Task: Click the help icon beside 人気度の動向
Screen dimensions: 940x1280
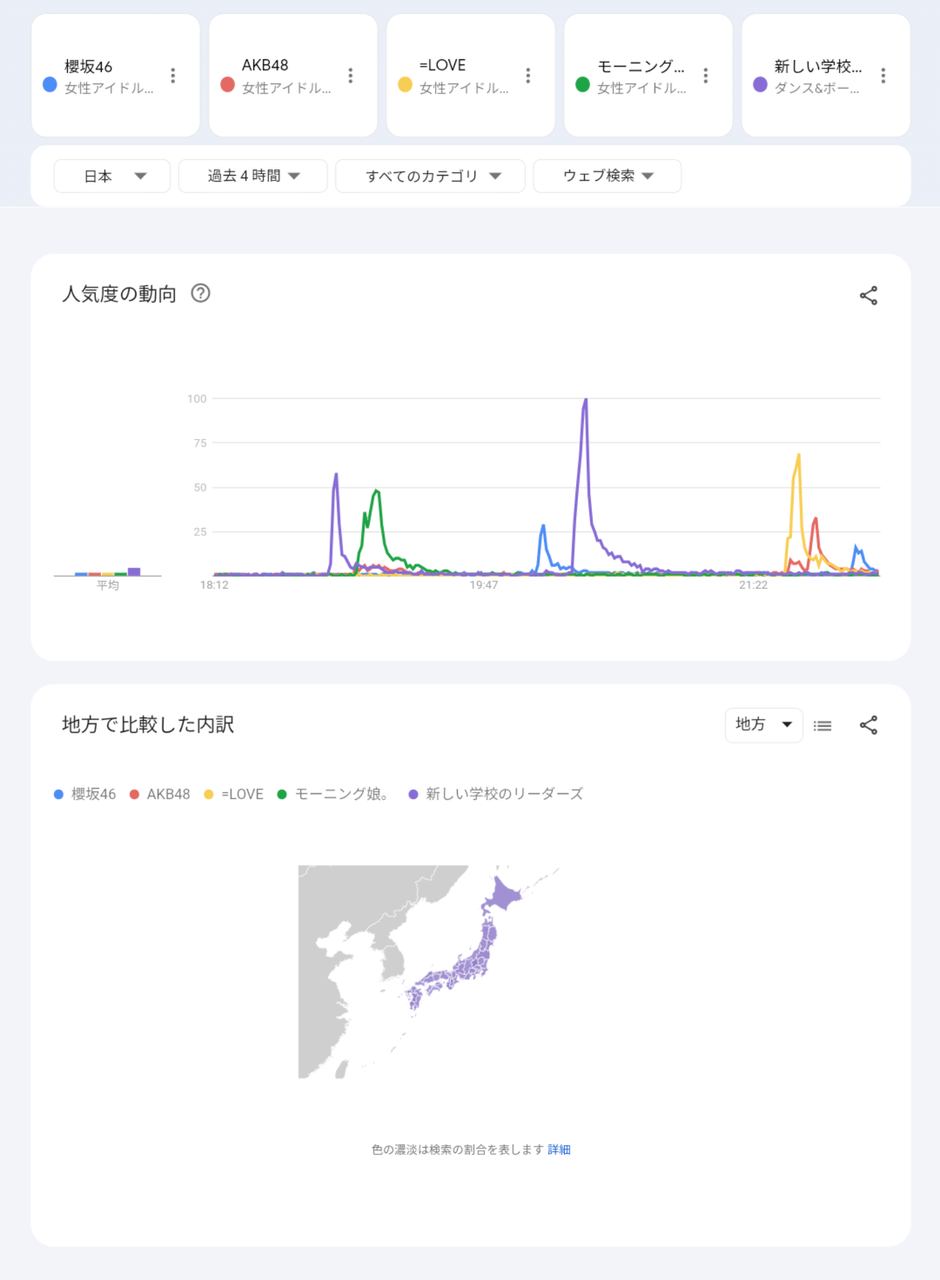Action: click(201, 294)
